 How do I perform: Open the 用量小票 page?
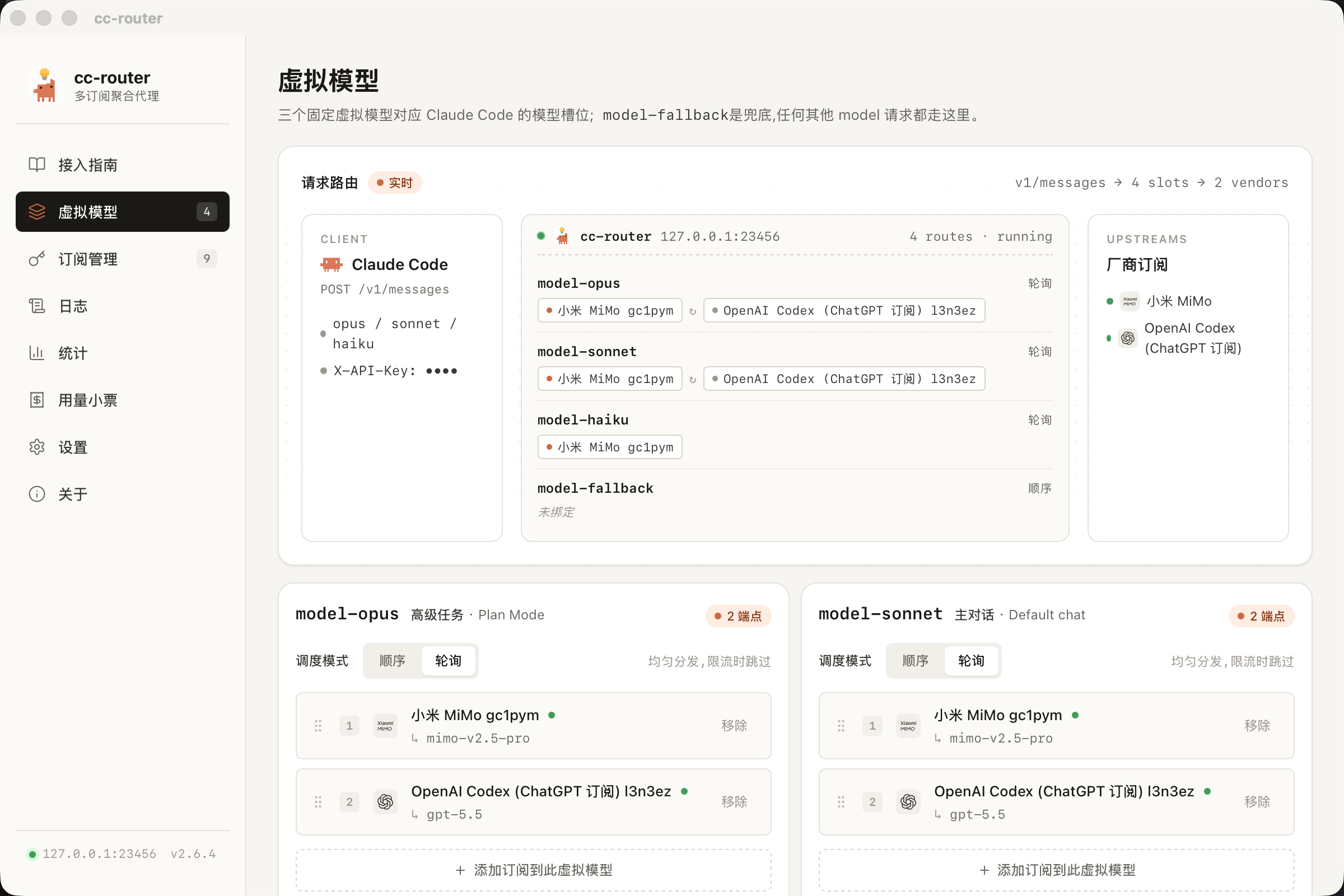click(x=122, y=400)
